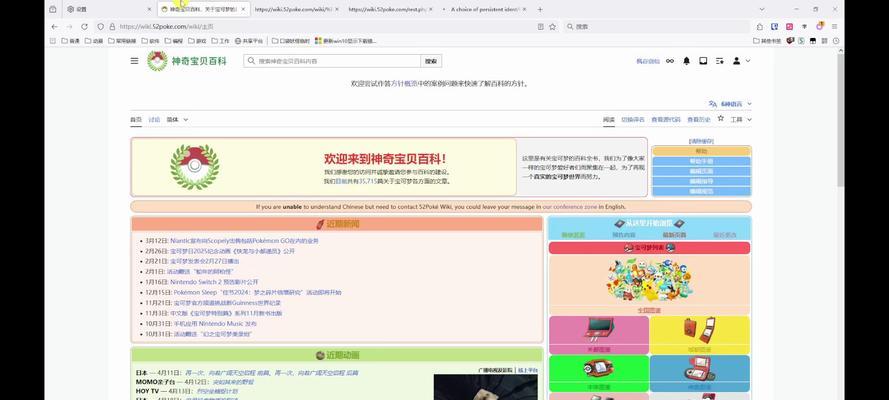Open the 共享平台 bookmark

coord(249,41)
